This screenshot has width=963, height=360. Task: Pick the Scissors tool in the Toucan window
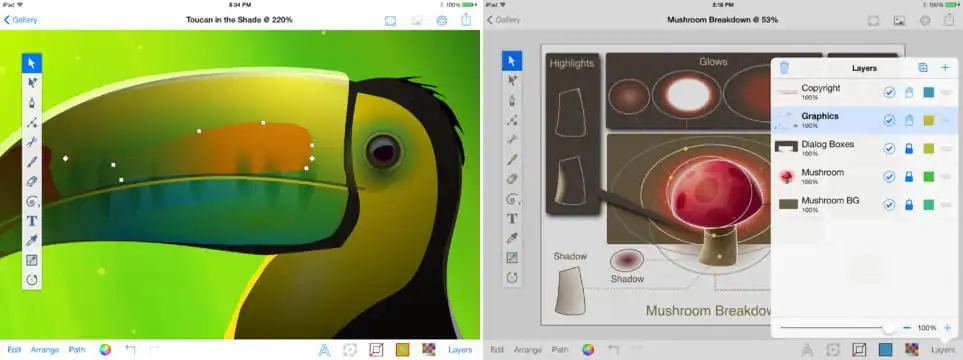pyautogui.click(x=32, y=142)
